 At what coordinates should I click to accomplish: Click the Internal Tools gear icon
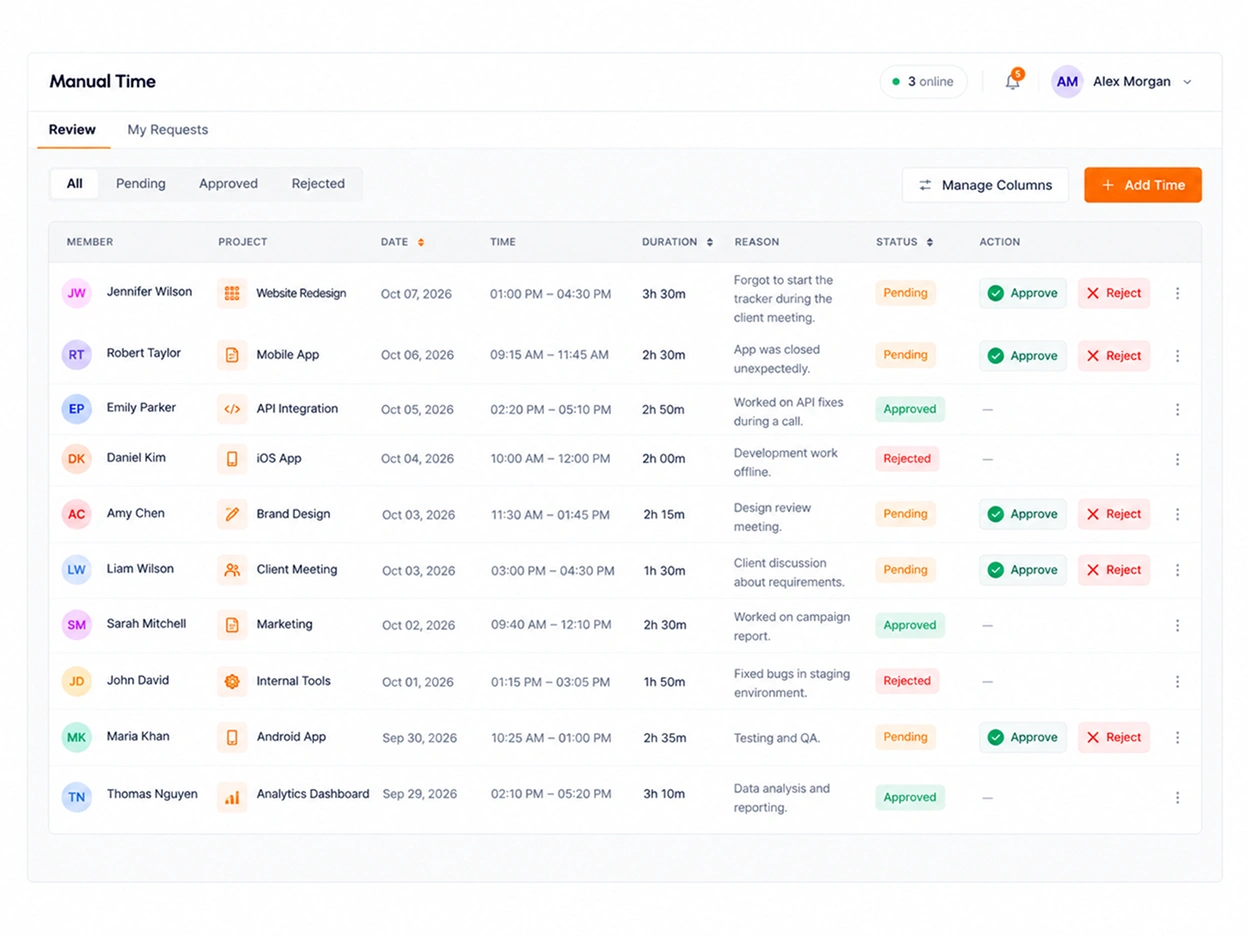coord(232,681)
